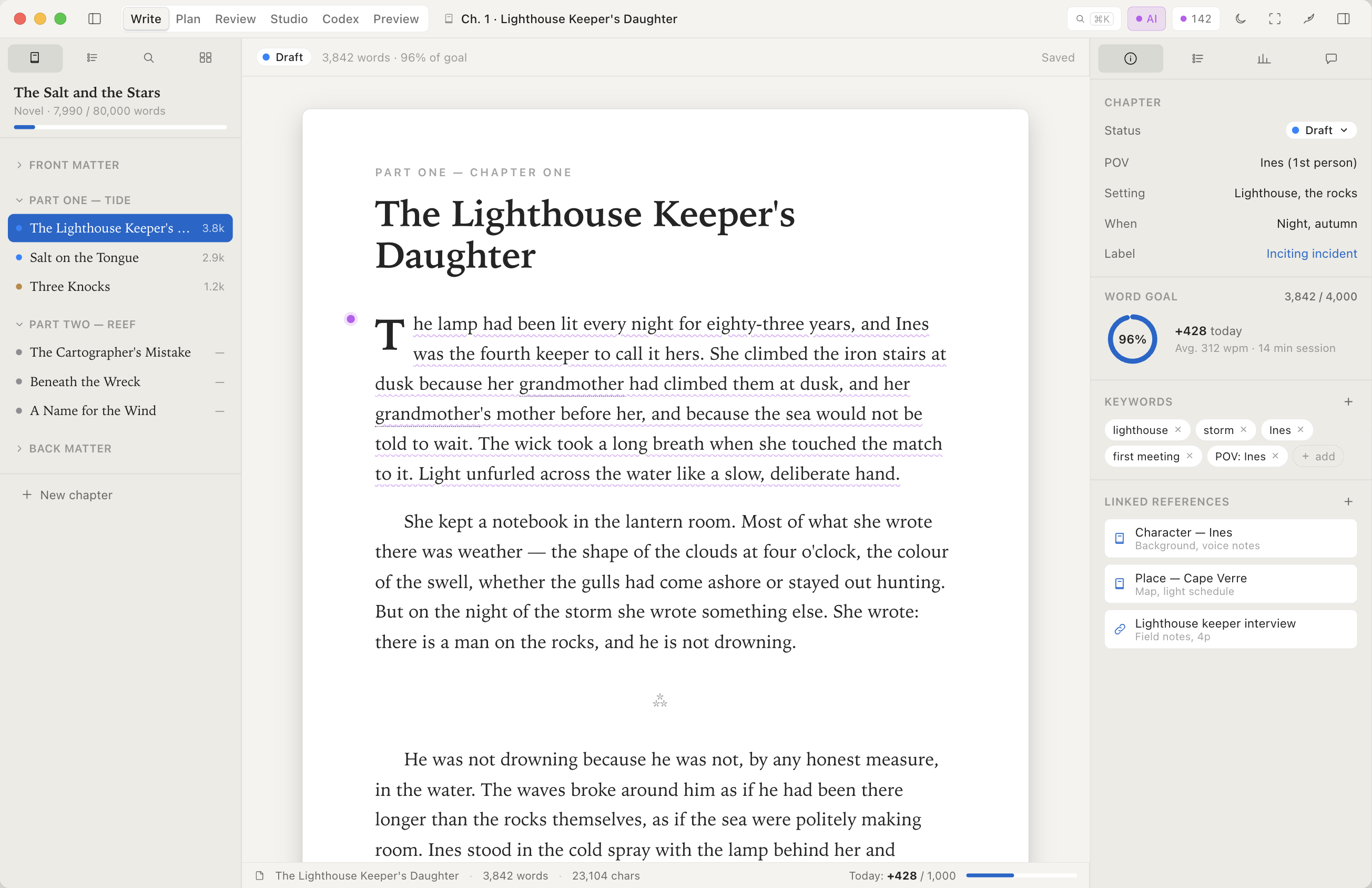1372x888 pixels.
Task: Remove the storm keyword
Action: click(1244, 430)
